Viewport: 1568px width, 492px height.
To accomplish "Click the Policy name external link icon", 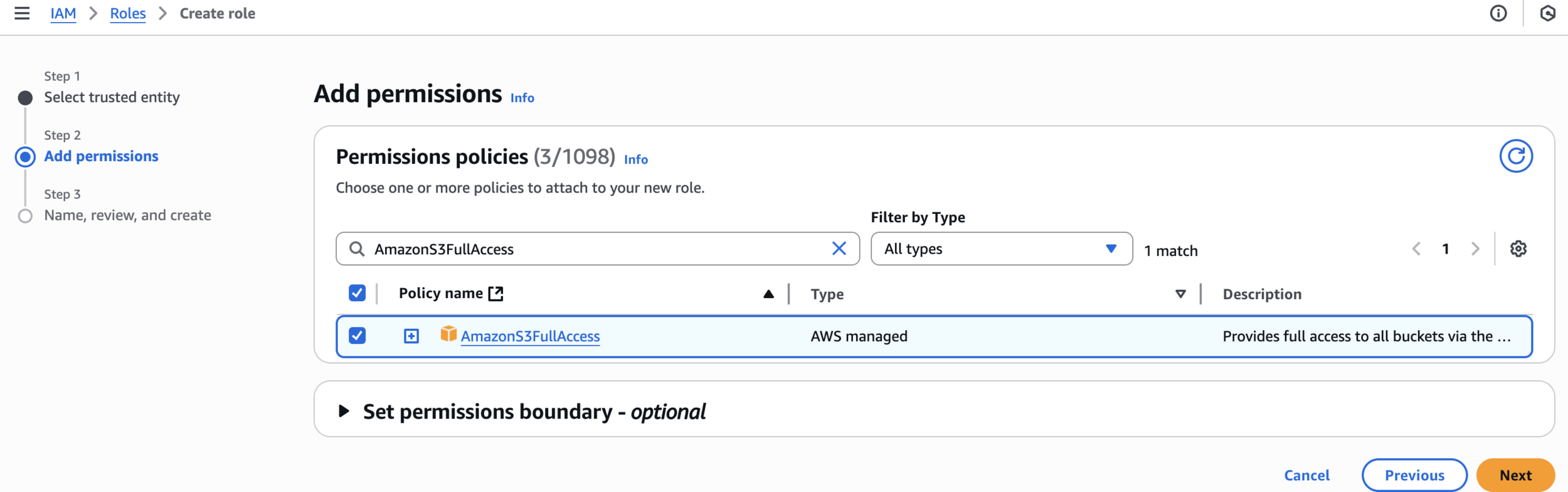I will [495, 293].
